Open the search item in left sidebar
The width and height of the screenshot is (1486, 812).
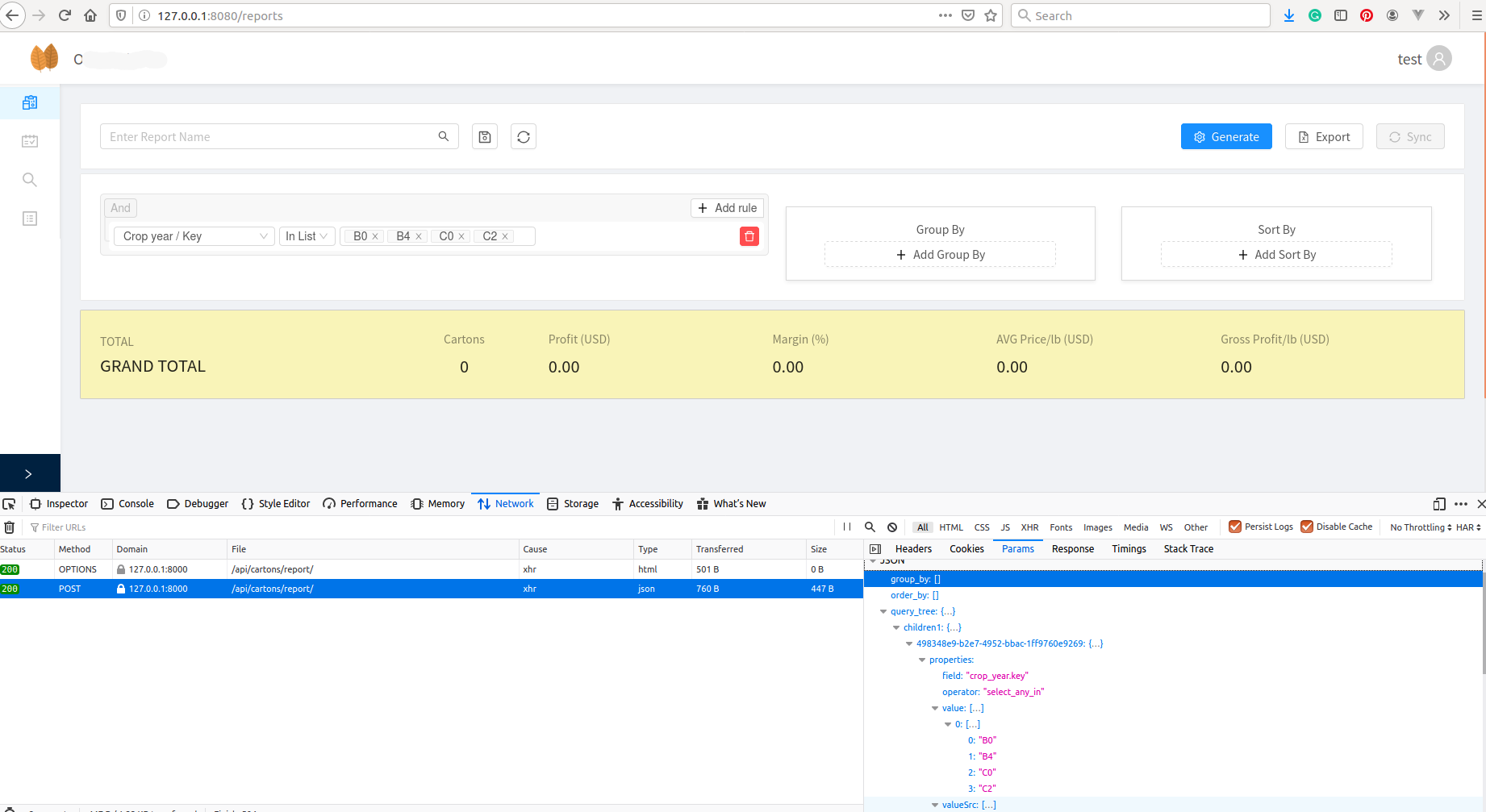pos(30,180)
